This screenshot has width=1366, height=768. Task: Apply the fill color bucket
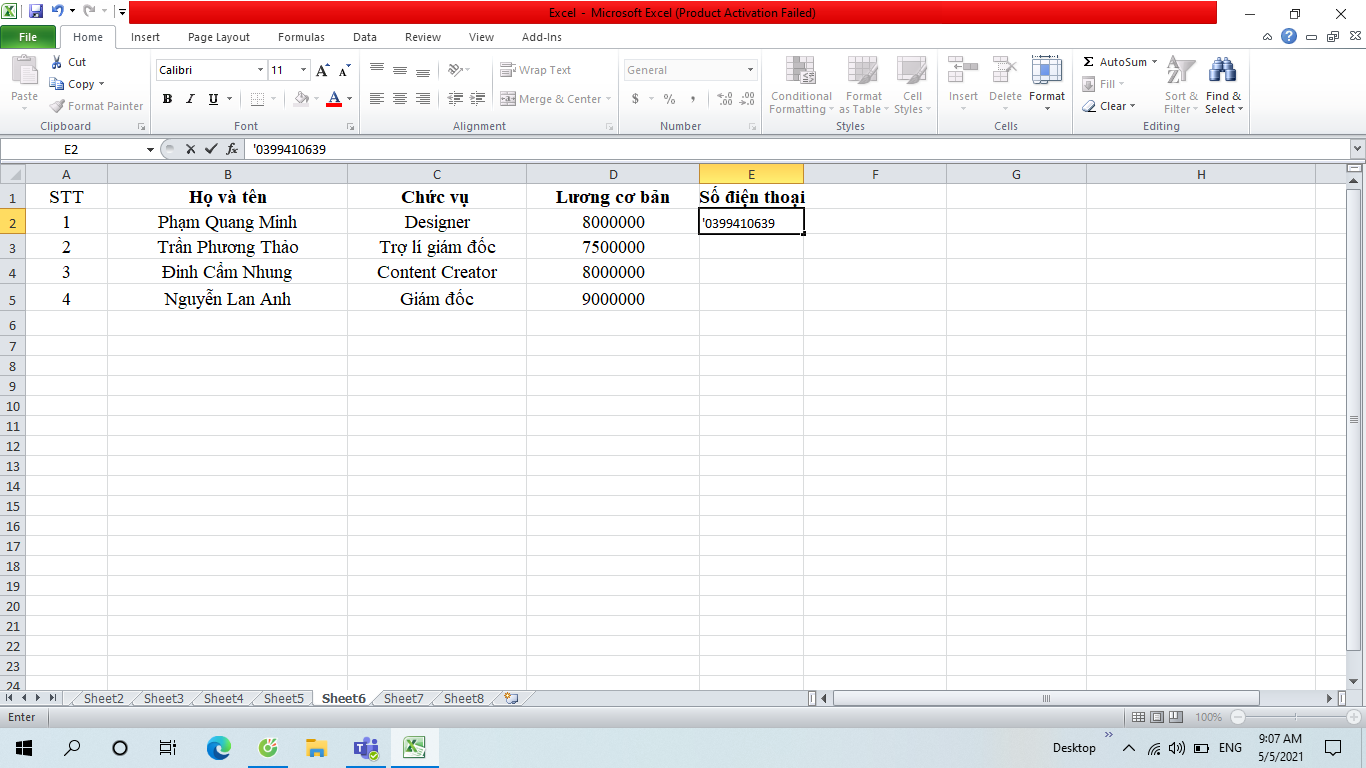pyautogui.click(x=301, y=99)
